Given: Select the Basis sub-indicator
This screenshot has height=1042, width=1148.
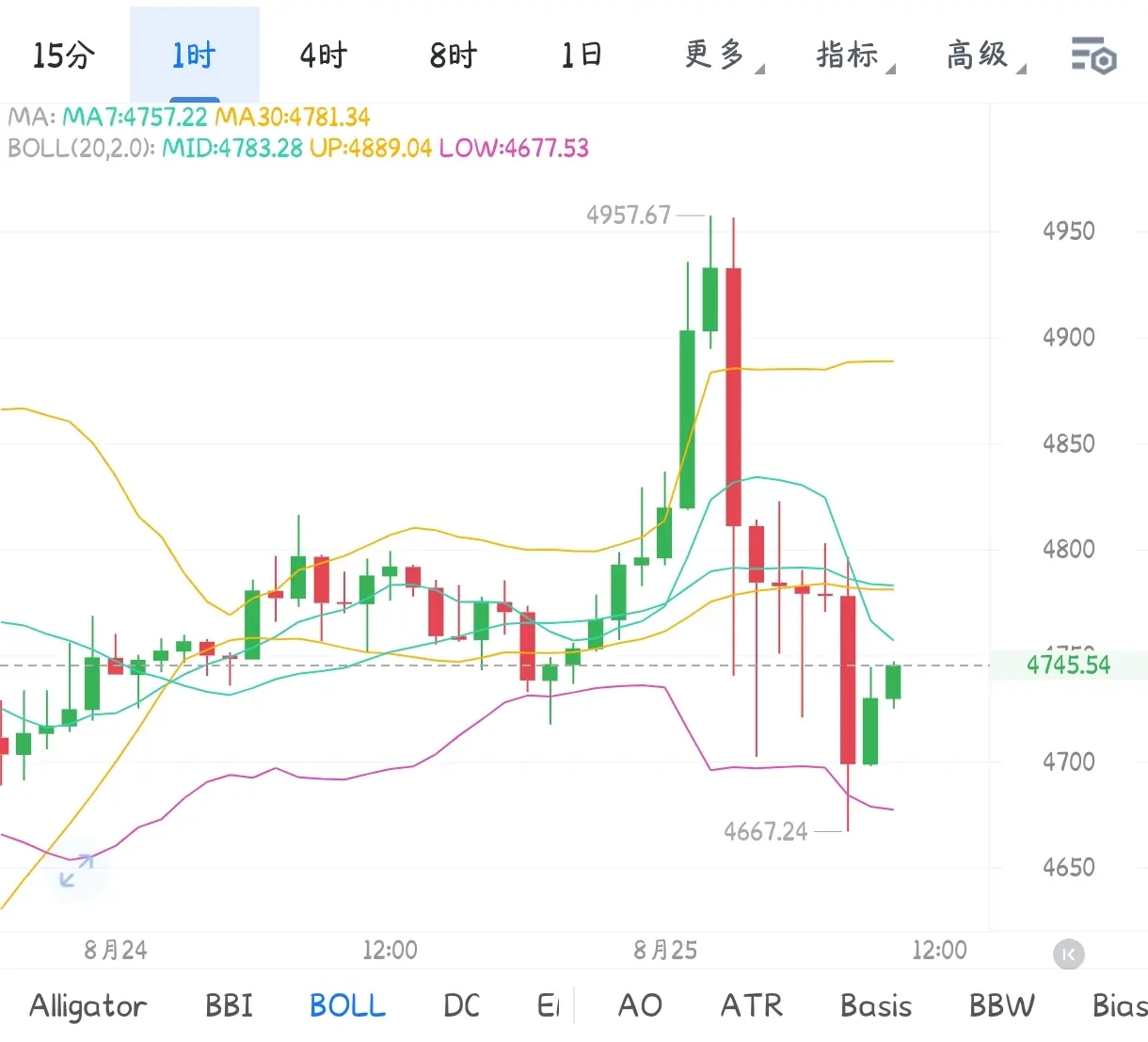Looking at the screenshot, I should click(x=876, y=1005).
